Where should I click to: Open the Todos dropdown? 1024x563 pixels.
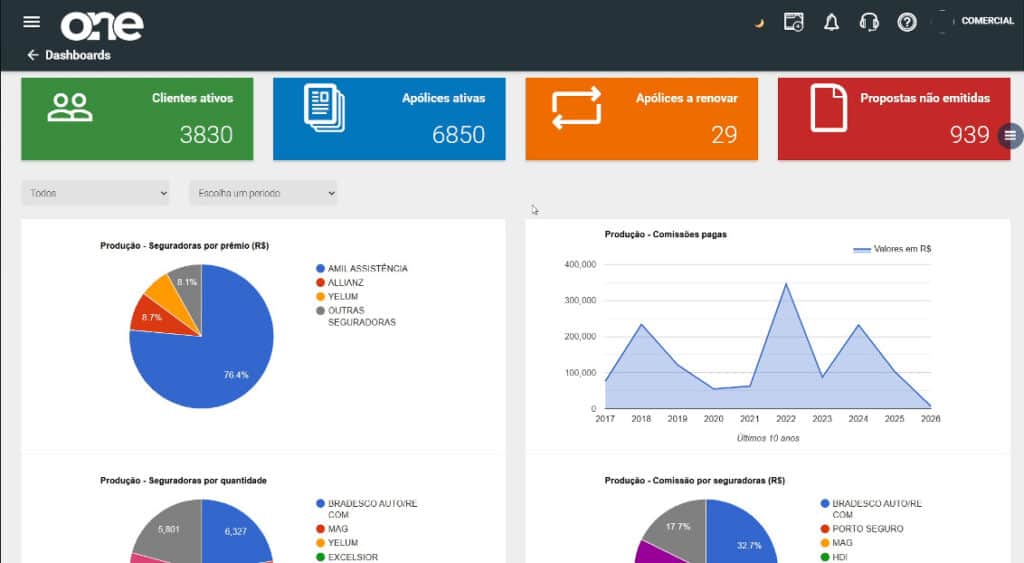pyautogui.click(x=95, y=193)
